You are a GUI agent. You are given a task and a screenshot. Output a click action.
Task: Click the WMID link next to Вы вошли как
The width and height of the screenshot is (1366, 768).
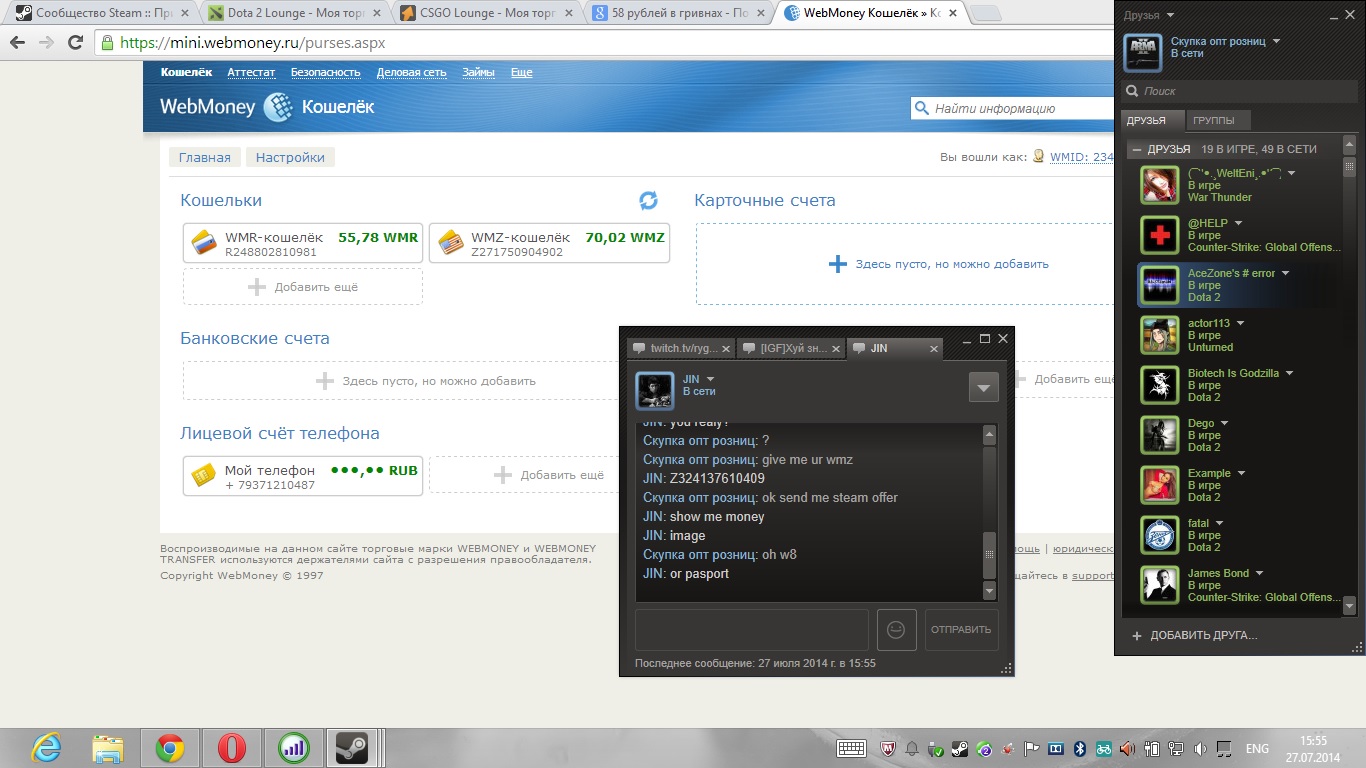[x=1081, y=157]
